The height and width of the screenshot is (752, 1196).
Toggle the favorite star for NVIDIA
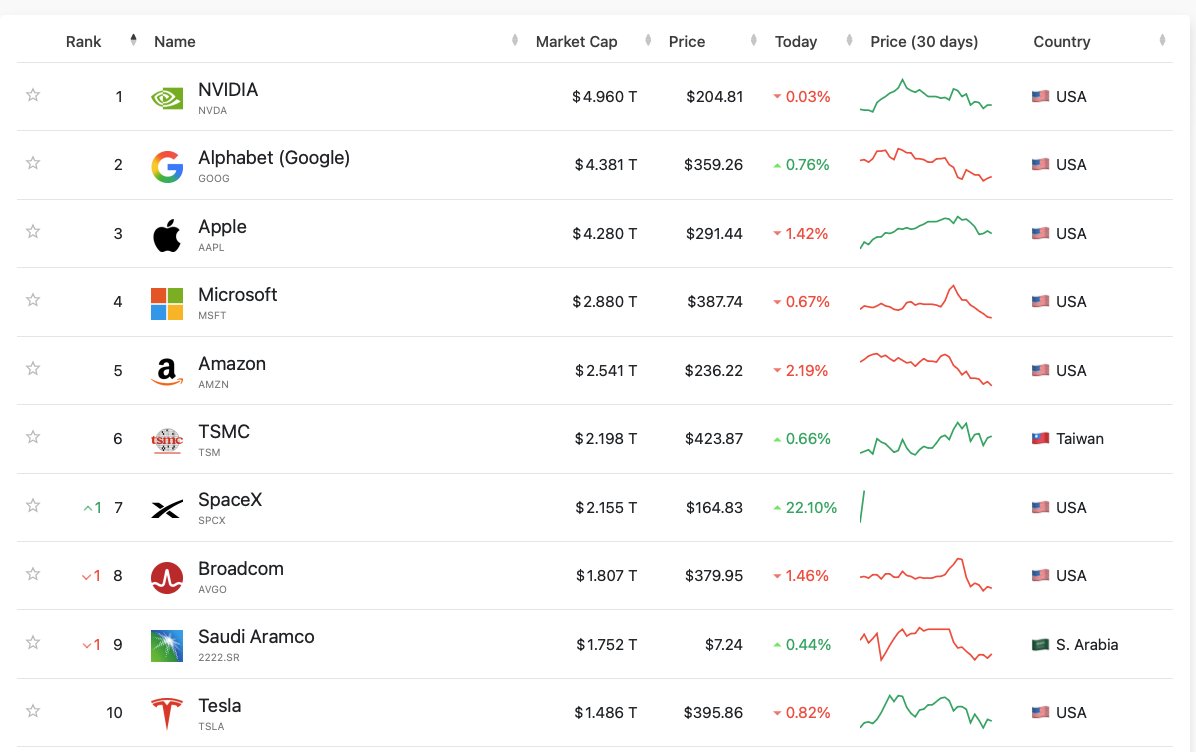33,95
